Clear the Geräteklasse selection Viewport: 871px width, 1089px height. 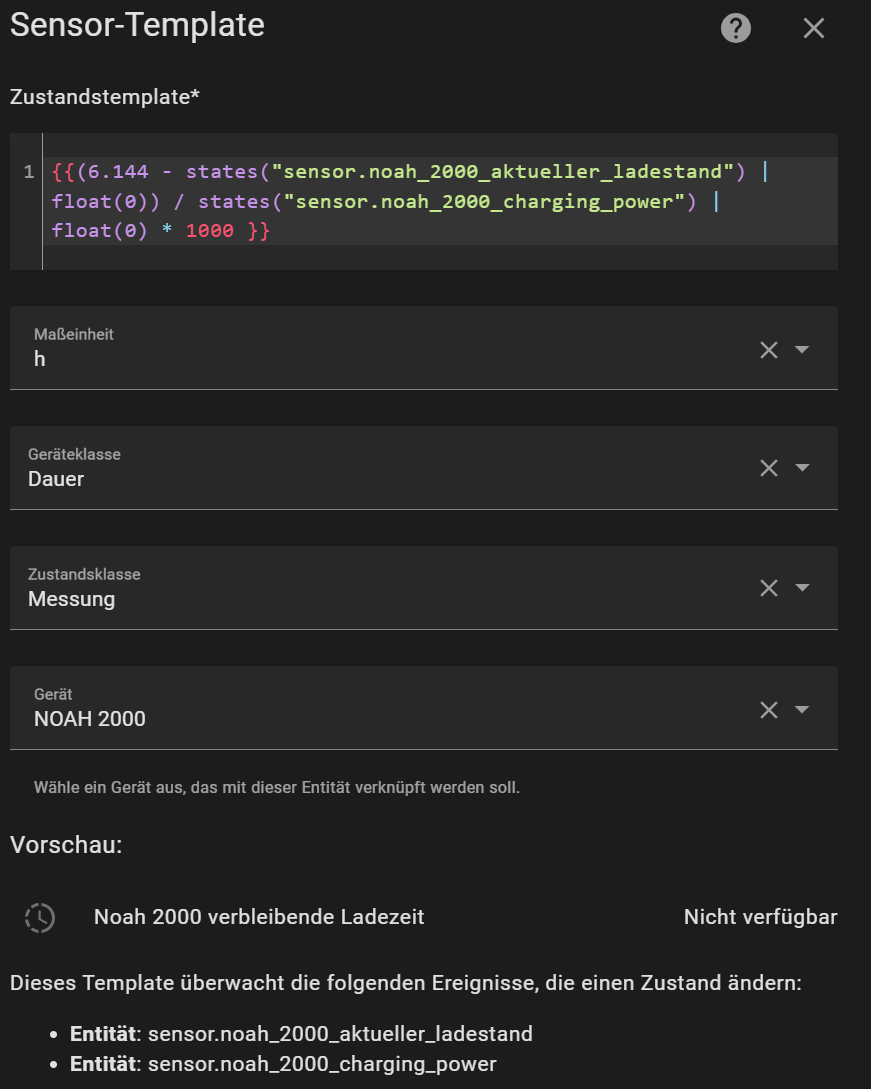pyautogui.click(x=769, y=467)
